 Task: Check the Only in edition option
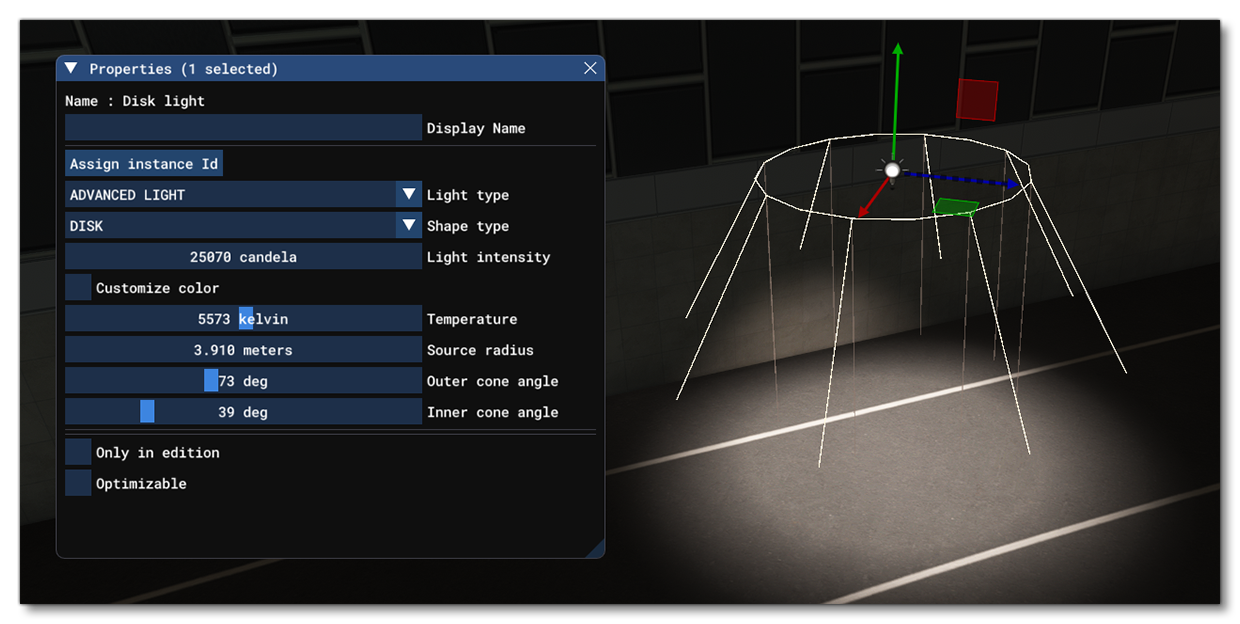[77, 451]
